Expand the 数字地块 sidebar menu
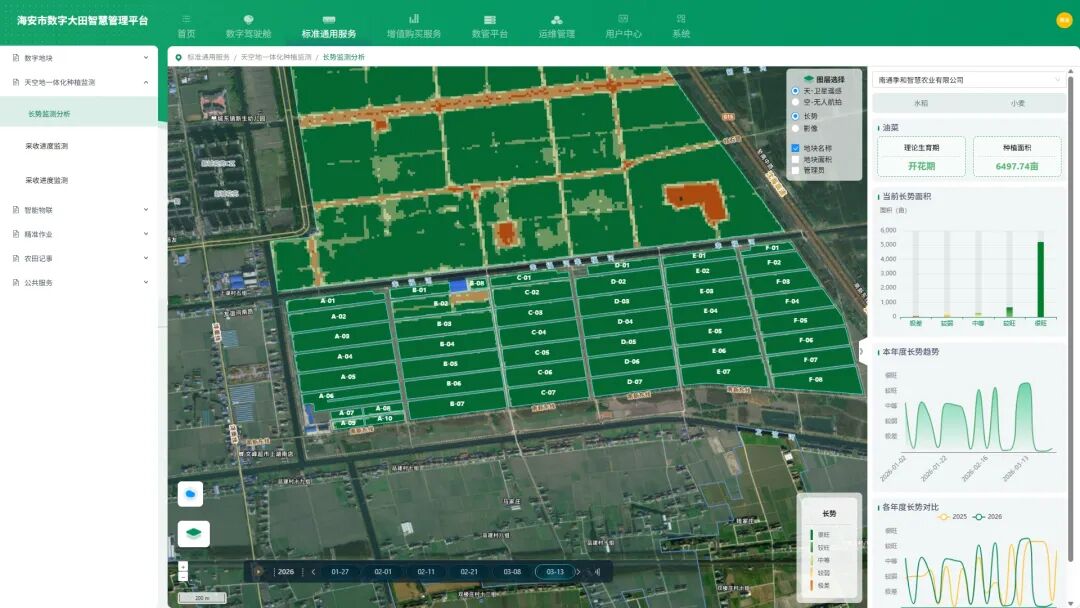The image size is (1080, 608). pos(80,58)
